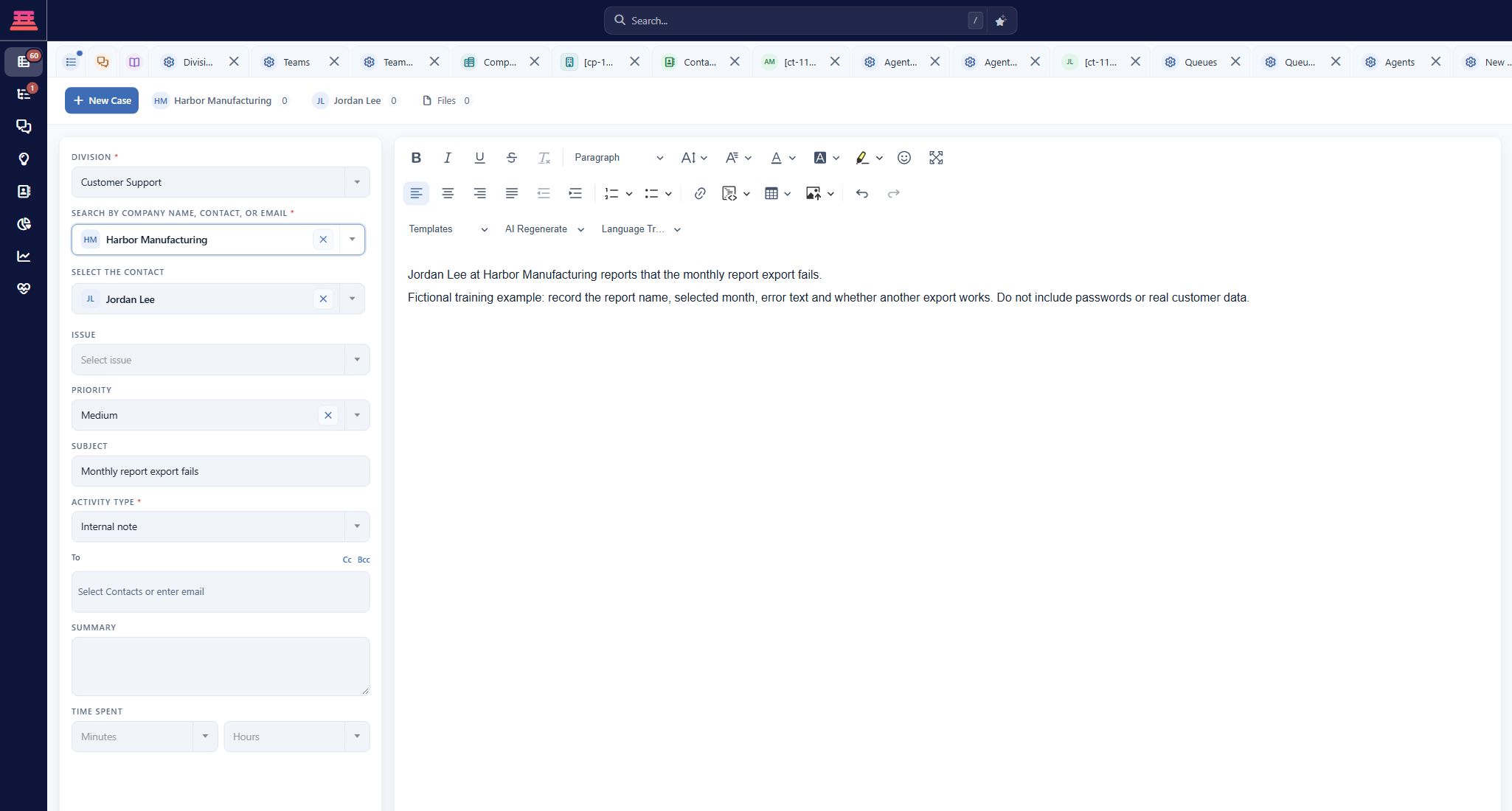This screenshot has width=1512, height=811.
Task: Insert a hyperlink
Action: point(700,193)
